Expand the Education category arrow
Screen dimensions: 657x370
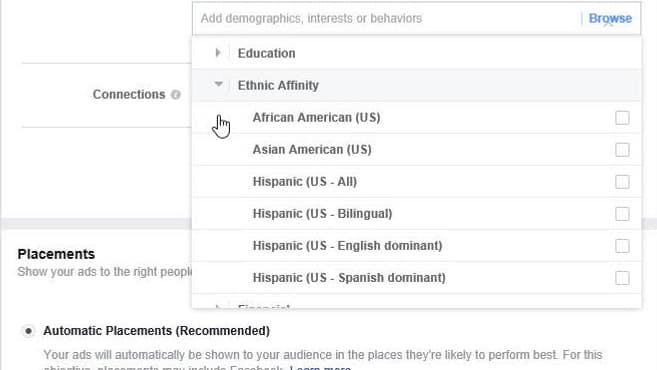pyautogui.click(x=218, y=53)
